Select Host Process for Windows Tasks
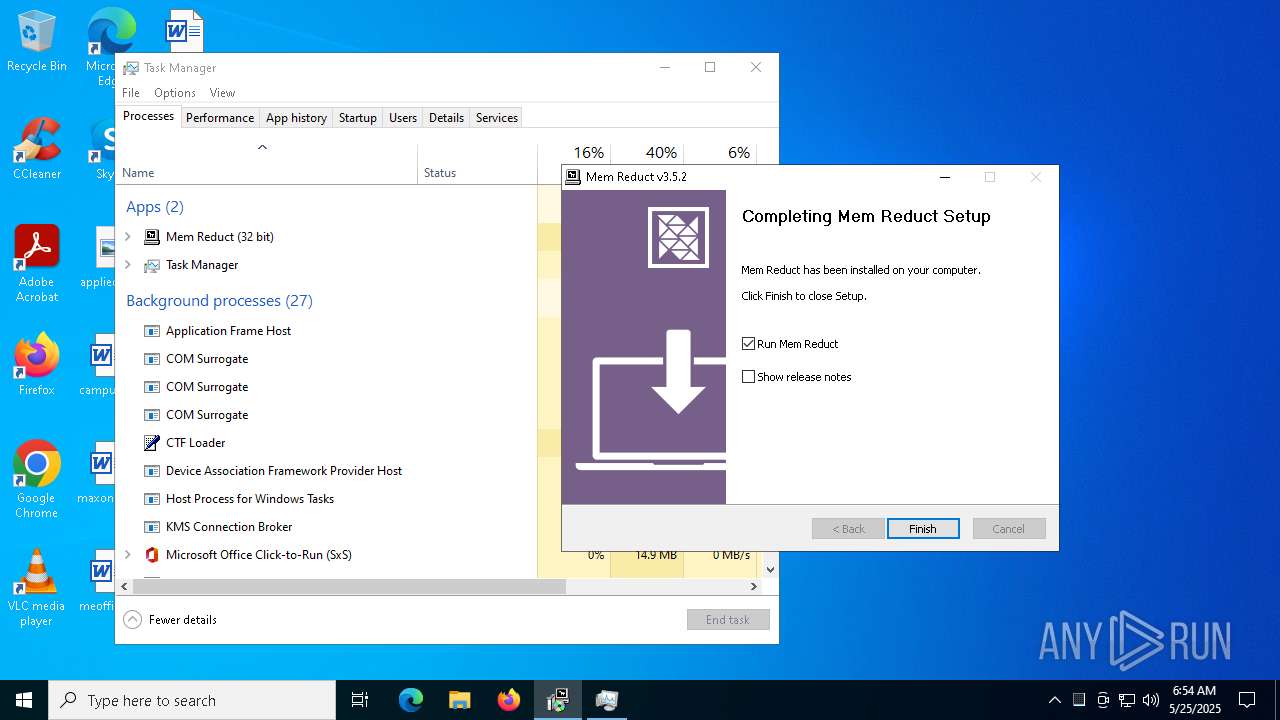1280x720 pixels. coord(250,499)
